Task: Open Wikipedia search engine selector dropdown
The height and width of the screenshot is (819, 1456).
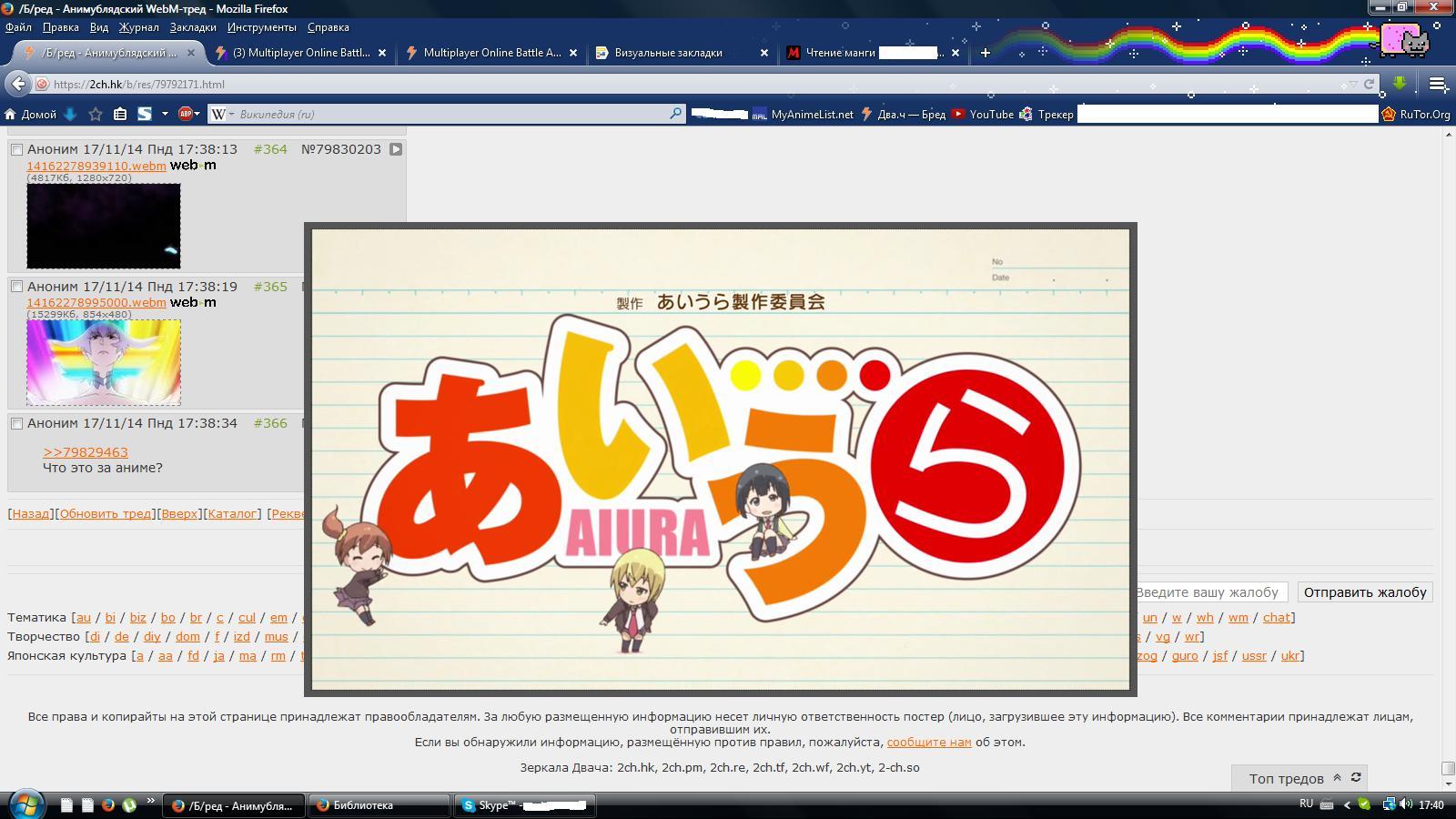Action: coord(231,114)
